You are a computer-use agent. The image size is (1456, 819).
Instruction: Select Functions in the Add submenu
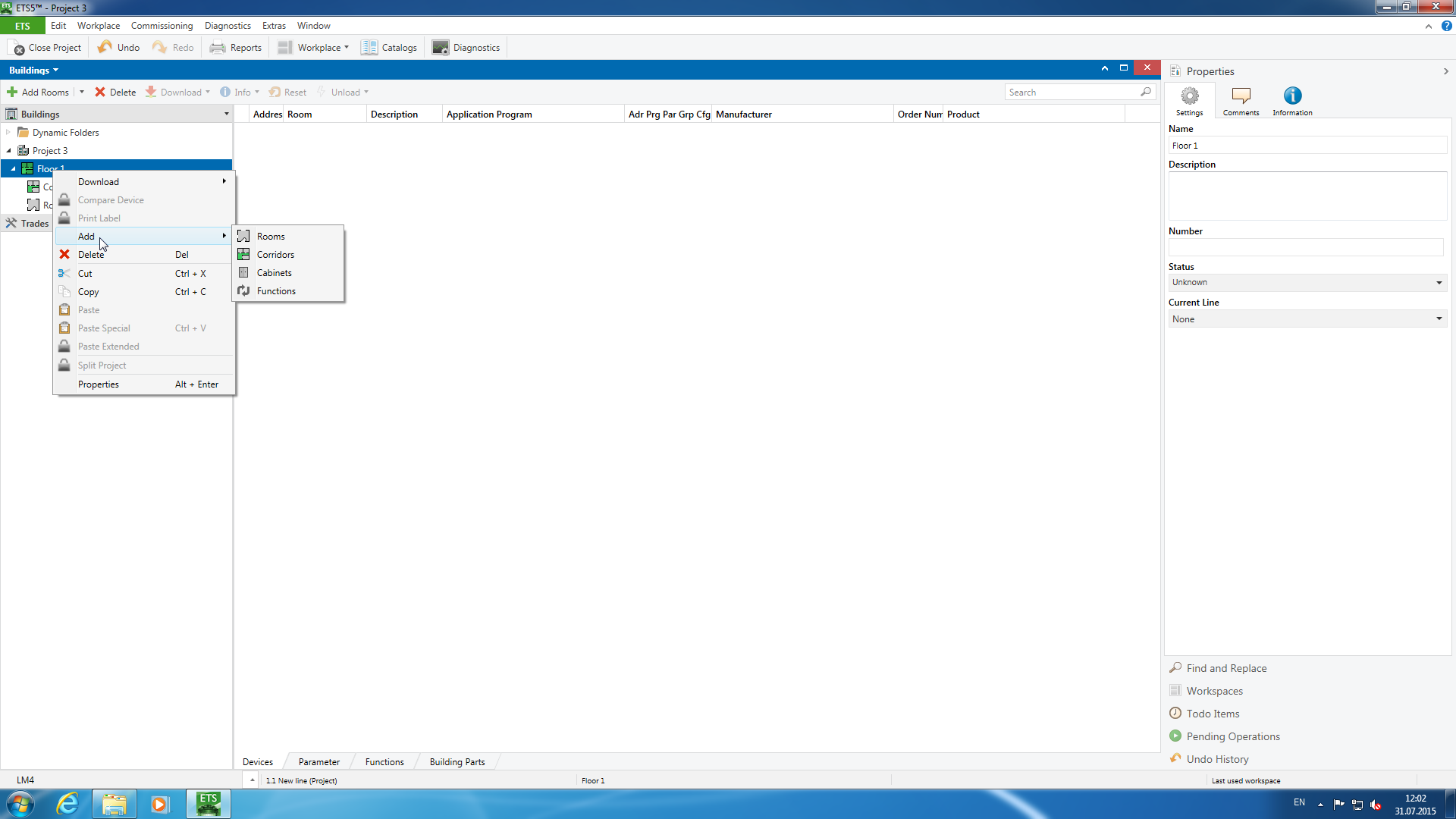click(x=276, y=291)
